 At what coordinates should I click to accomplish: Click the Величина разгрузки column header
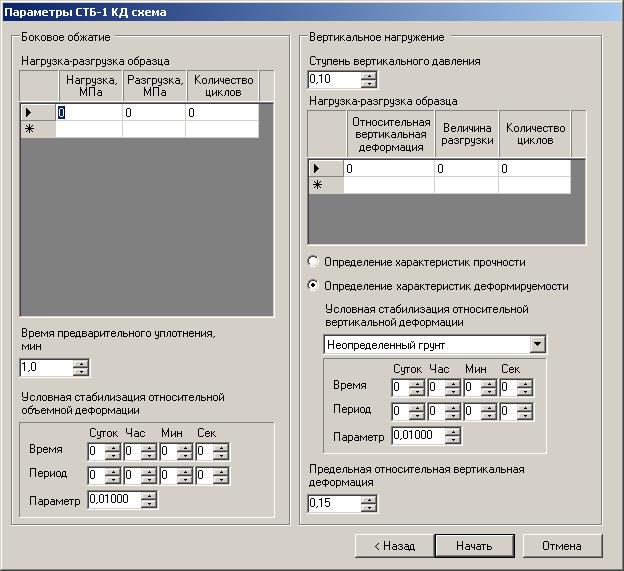[x=467, y=134]
